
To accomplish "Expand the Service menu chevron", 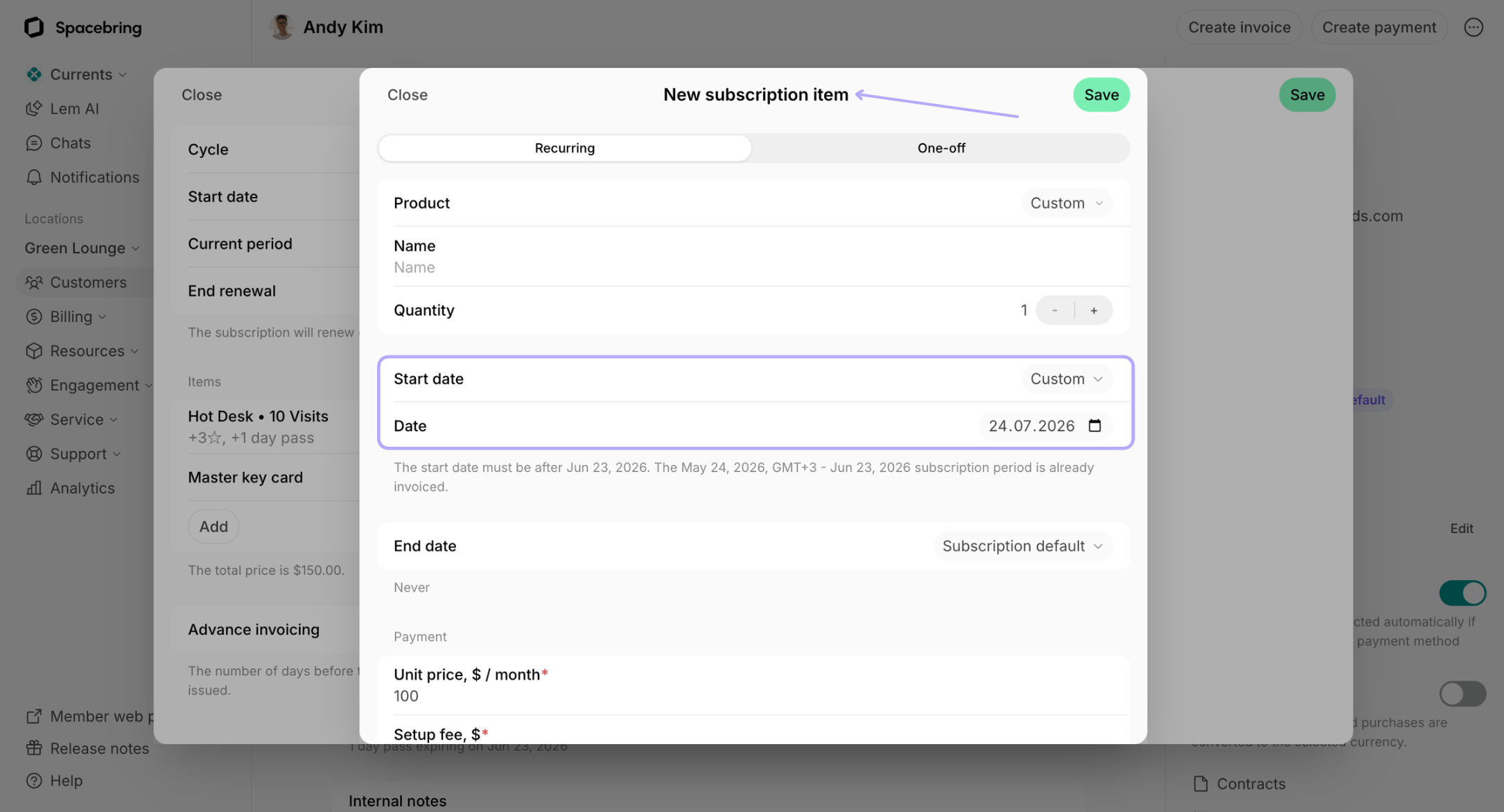I will pos(114,420).
